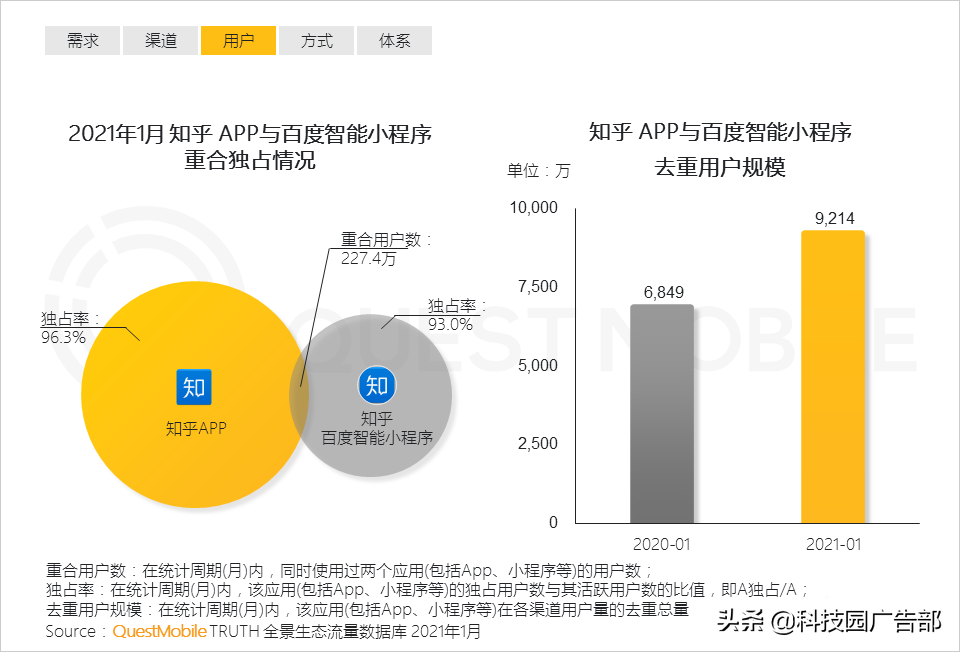Click the 9,214 bar value label

pos(834,218)
